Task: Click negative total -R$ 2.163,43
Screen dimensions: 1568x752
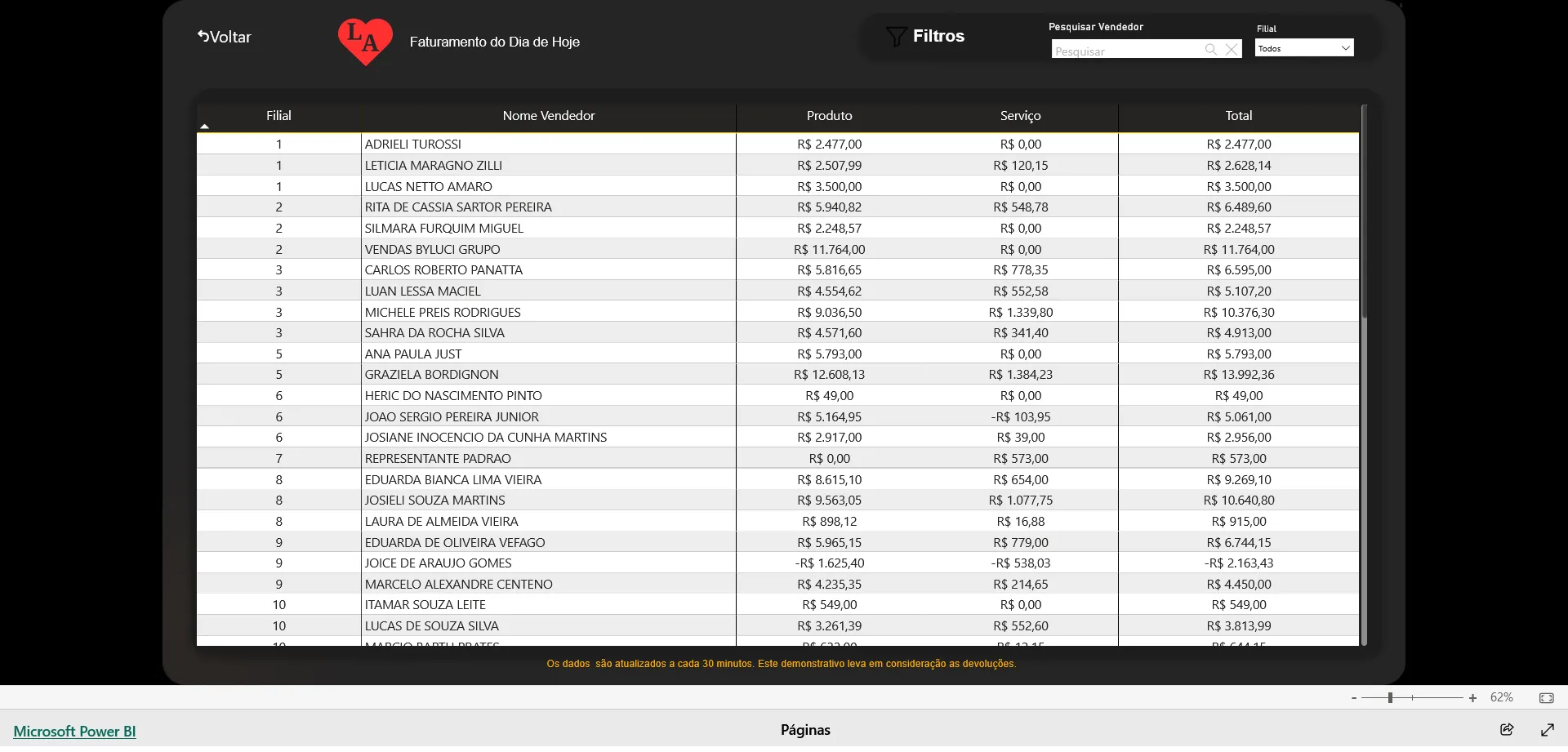Action: 1239,563
